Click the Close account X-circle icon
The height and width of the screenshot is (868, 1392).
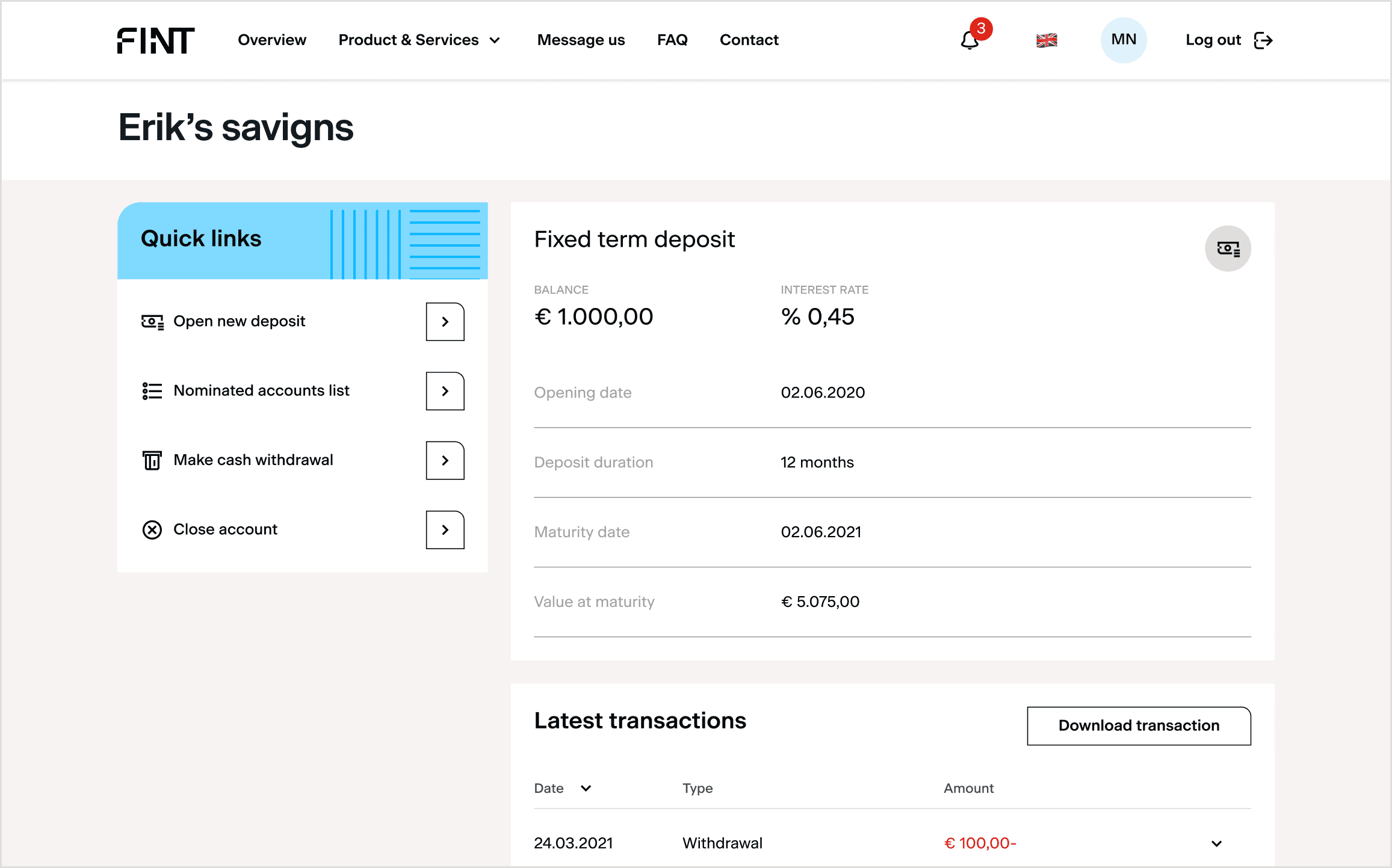pyautogui.click(x=152, y=530)
